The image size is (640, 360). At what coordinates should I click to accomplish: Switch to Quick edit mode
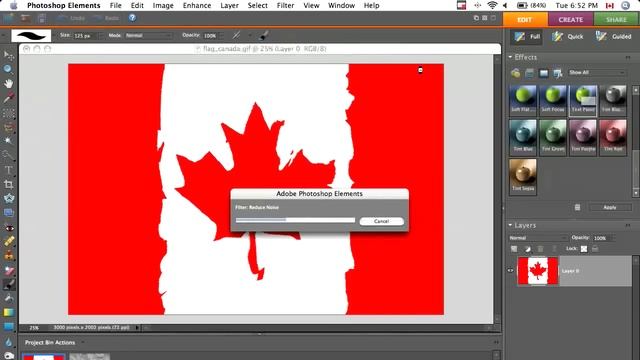pos(568,37)
